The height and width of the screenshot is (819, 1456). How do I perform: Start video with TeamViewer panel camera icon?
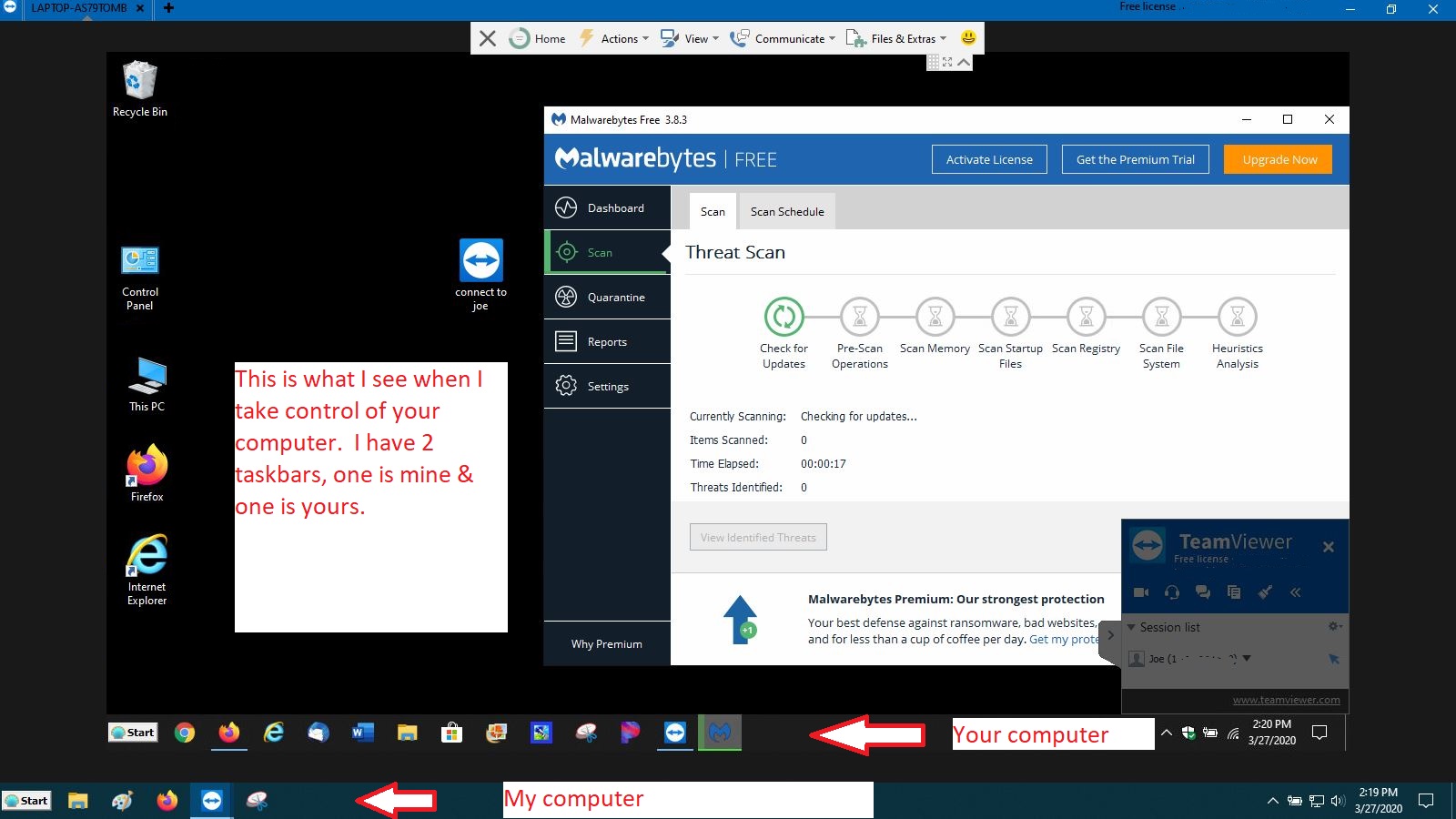point(1141,592)
